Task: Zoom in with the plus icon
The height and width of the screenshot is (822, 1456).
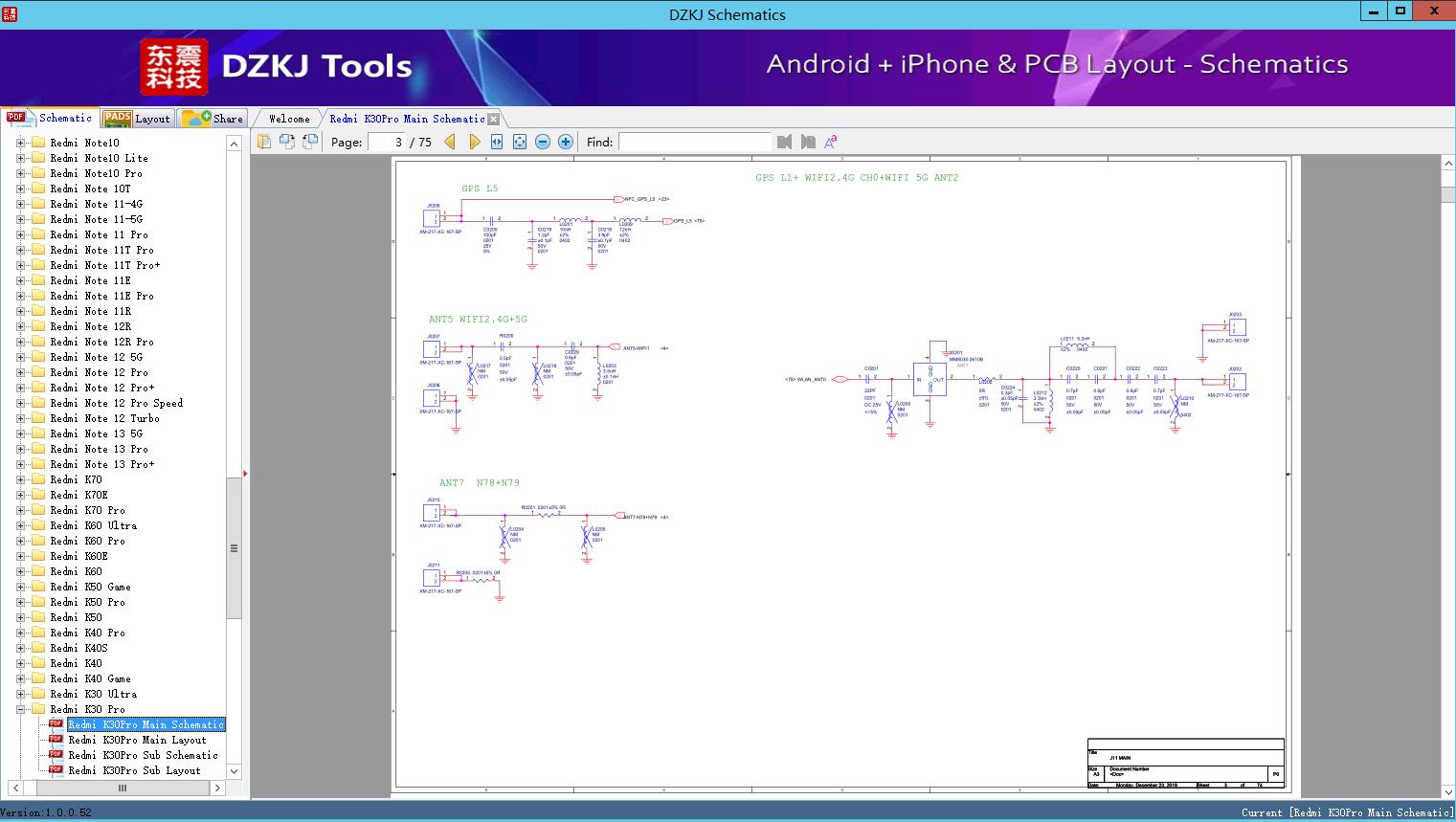Action: (x=566, y=142)
